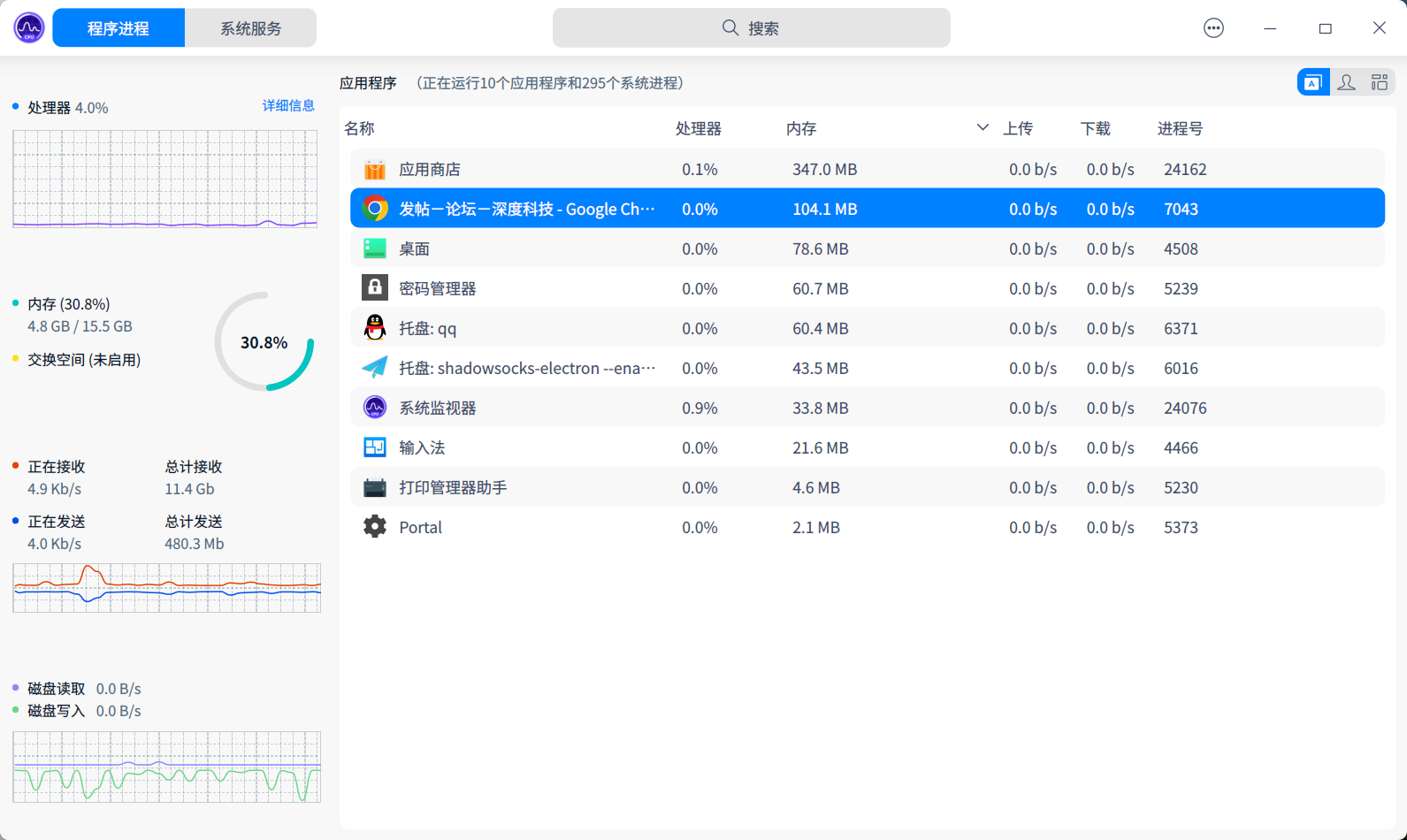Click the password manager lock icon
Image resolution: width=1407 pixels, height=840 pixels.
click(375, 288)
